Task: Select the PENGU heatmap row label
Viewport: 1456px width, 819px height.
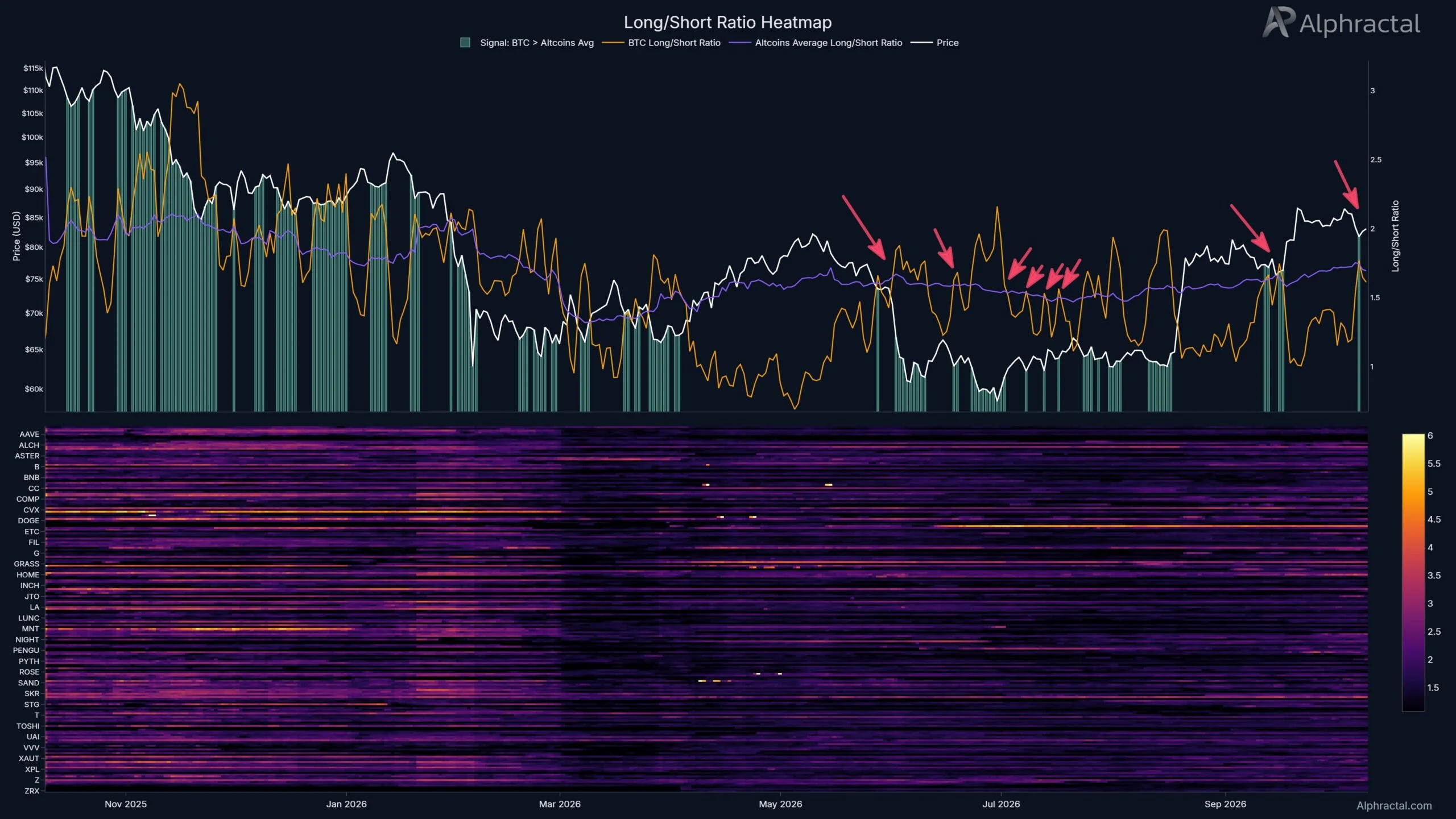Action: pos(26,650)
